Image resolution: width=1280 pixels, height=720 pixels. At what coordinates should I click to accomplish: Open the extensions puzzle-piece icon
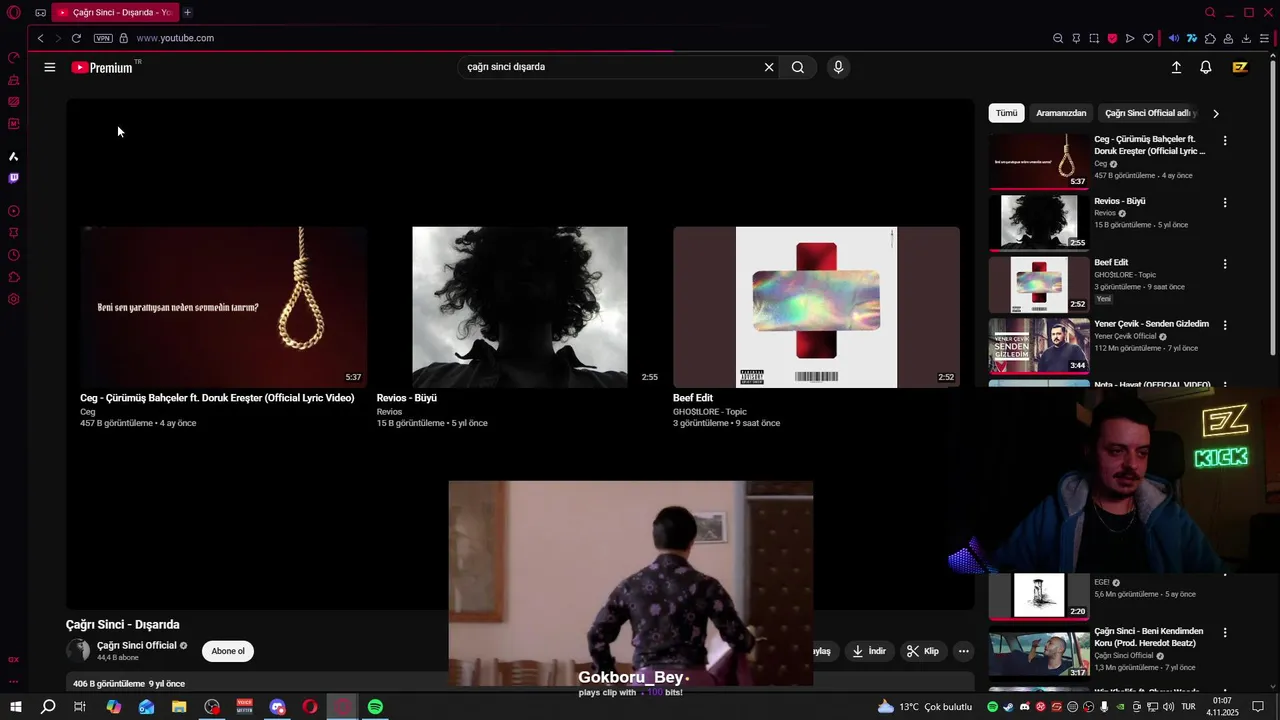coord(1210,38)
